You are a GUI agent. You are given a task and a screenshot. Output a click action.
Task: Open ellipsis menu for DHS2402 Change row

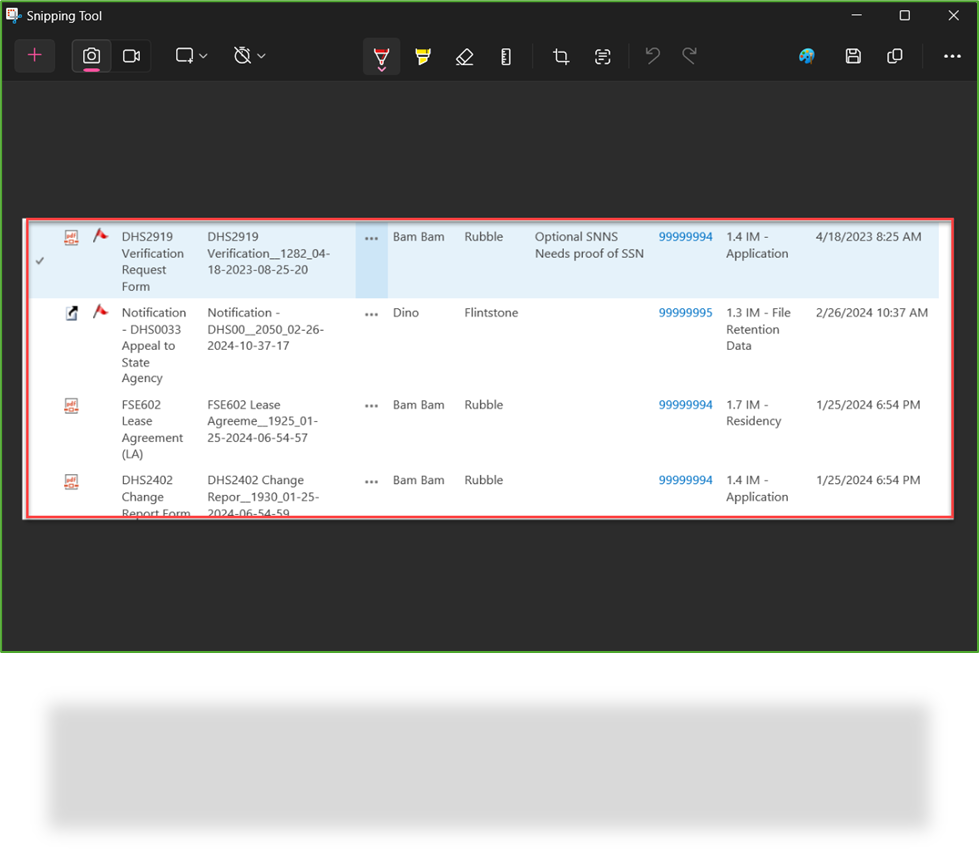coord(371,481)
